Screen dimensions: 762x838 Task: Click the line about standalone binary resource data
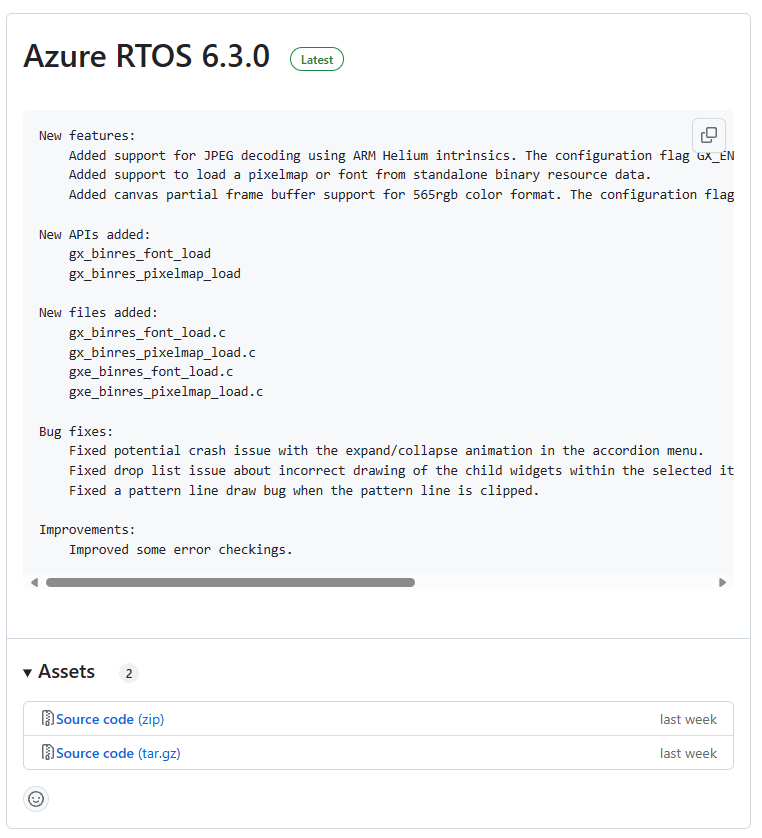(360, 175)
